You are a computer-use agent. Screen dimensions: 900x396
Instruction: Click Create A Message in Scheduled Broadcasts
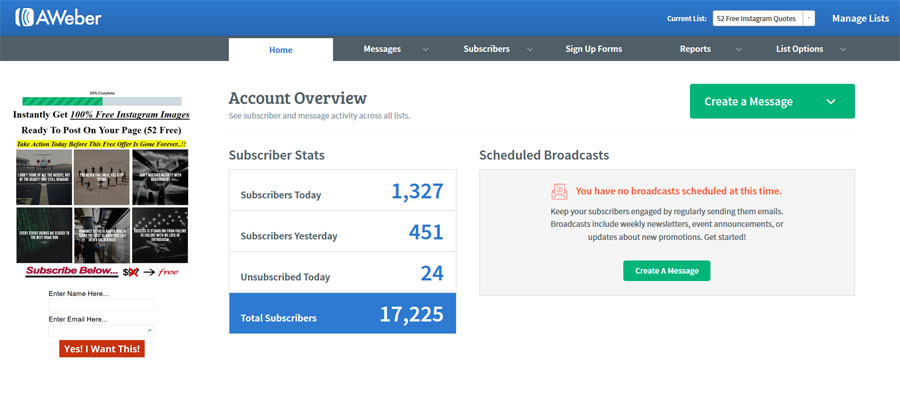[x=666, y=270]
